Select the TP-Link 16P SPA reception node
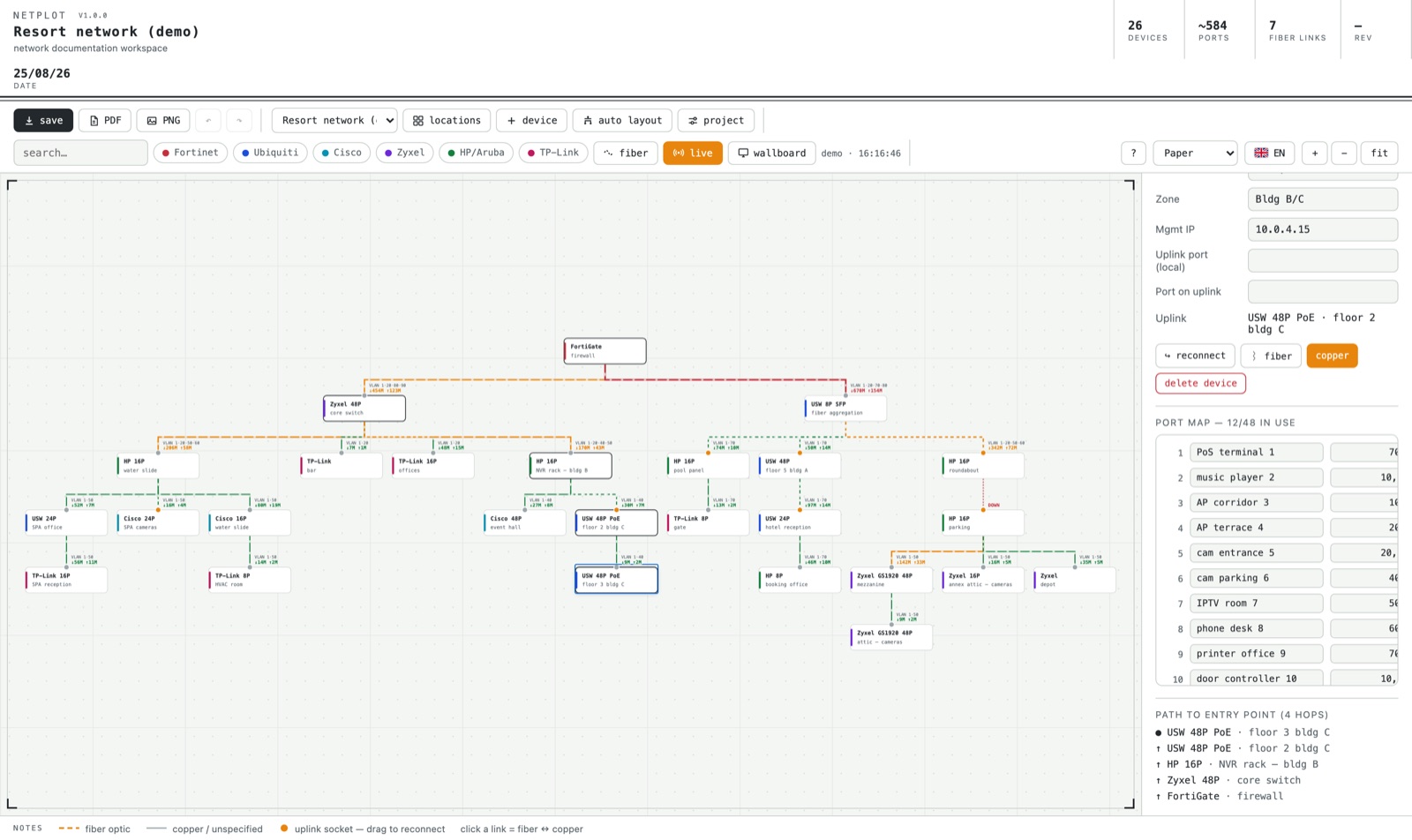Viewport: 1412px width, 840px height. 67,580
